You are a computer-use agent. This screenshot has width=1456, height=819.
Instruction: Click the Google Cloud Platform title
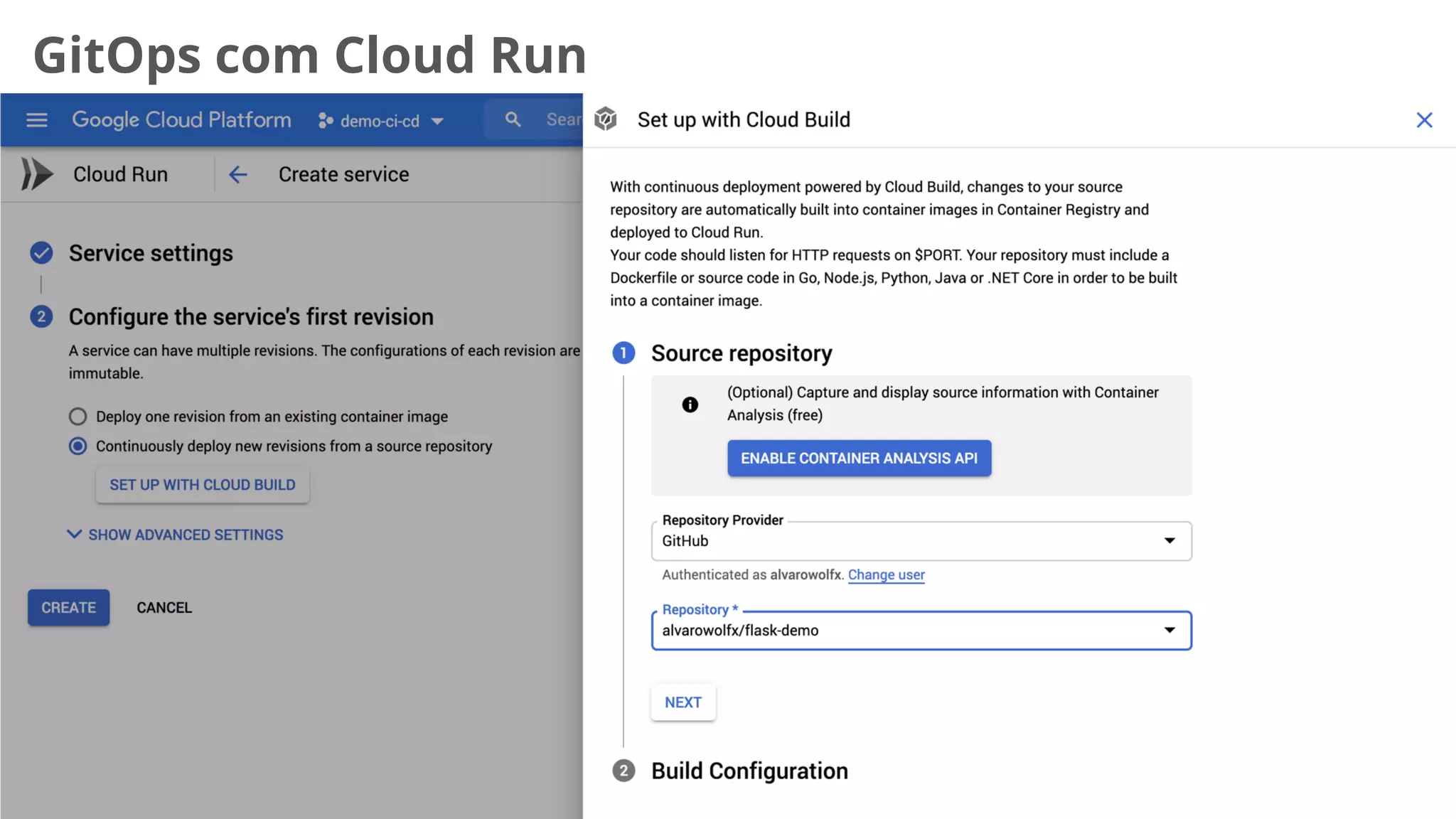click(181, 120)
